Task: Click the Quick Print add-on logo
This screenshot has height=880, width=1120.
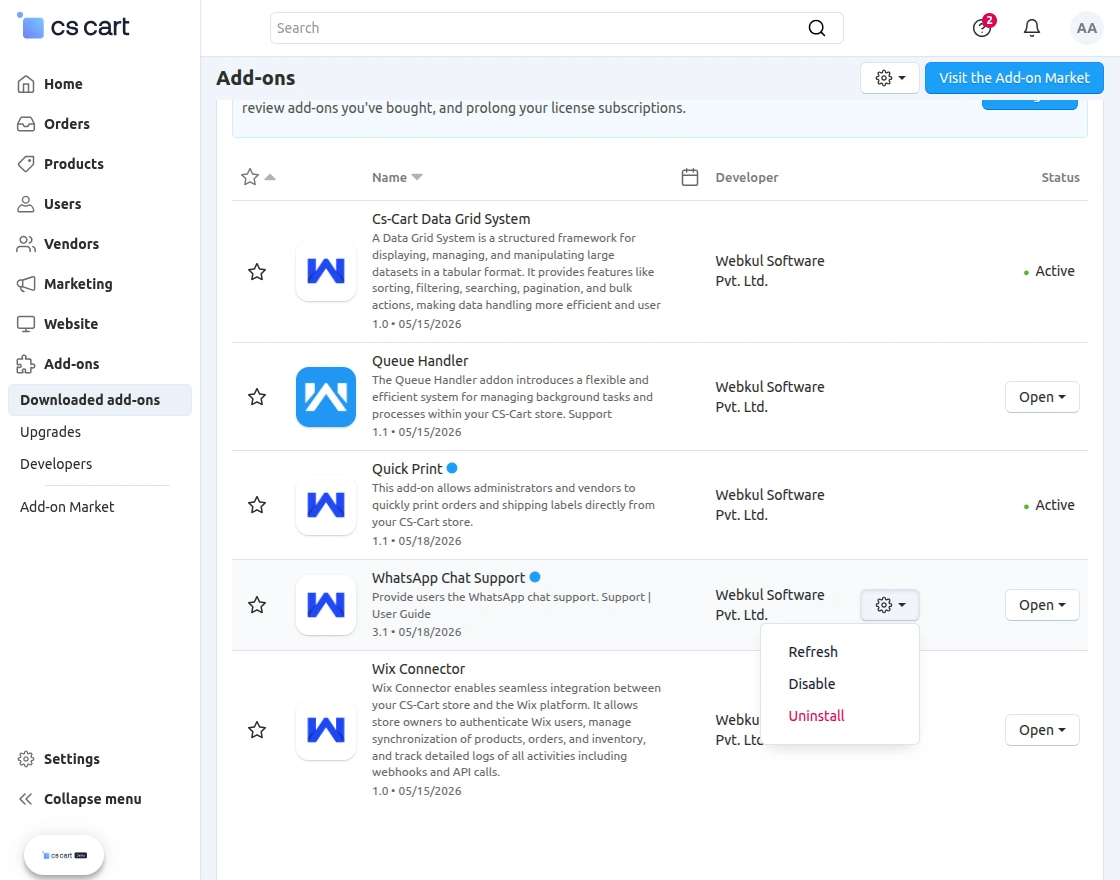Action: (326, 505)
